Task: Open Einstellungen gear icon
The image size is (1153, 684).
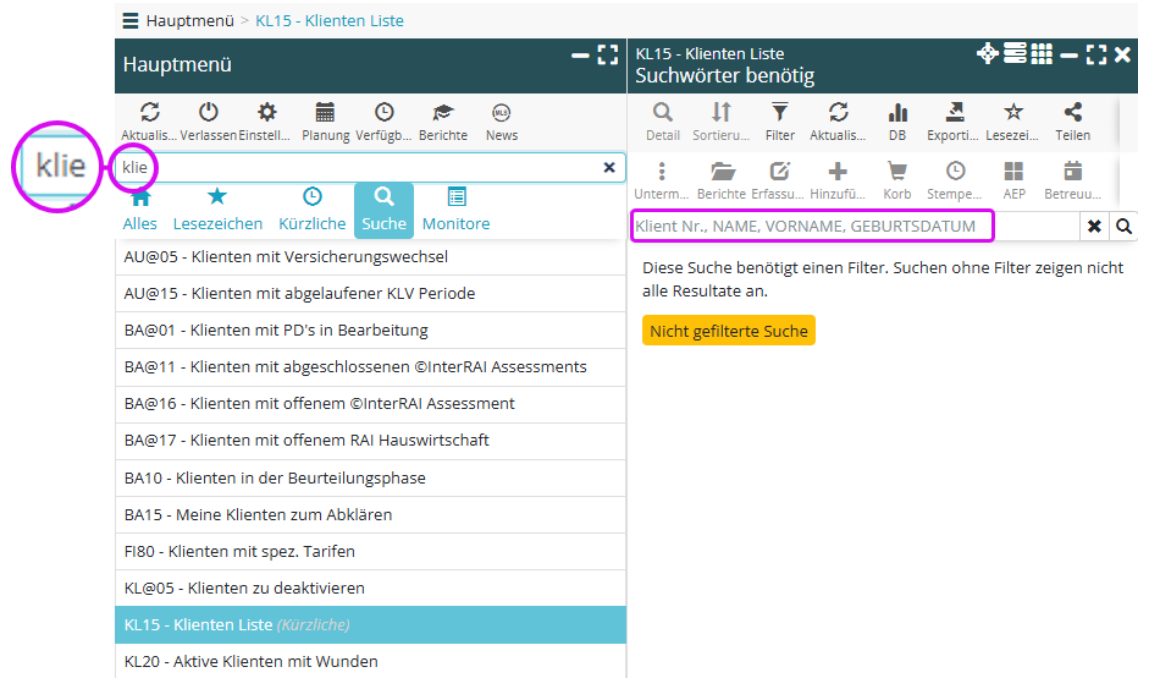Action: (267, 113)
